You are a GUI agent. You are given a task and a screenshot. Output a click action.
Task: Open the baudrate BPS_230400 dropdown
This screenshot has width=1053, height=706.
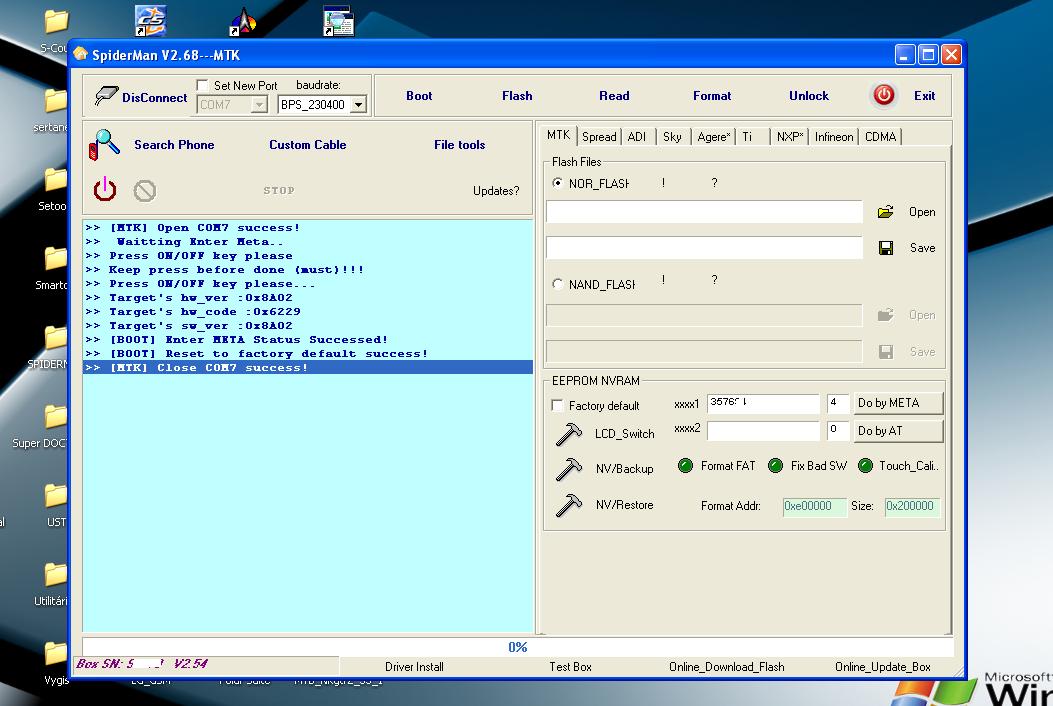click(359, 105)
